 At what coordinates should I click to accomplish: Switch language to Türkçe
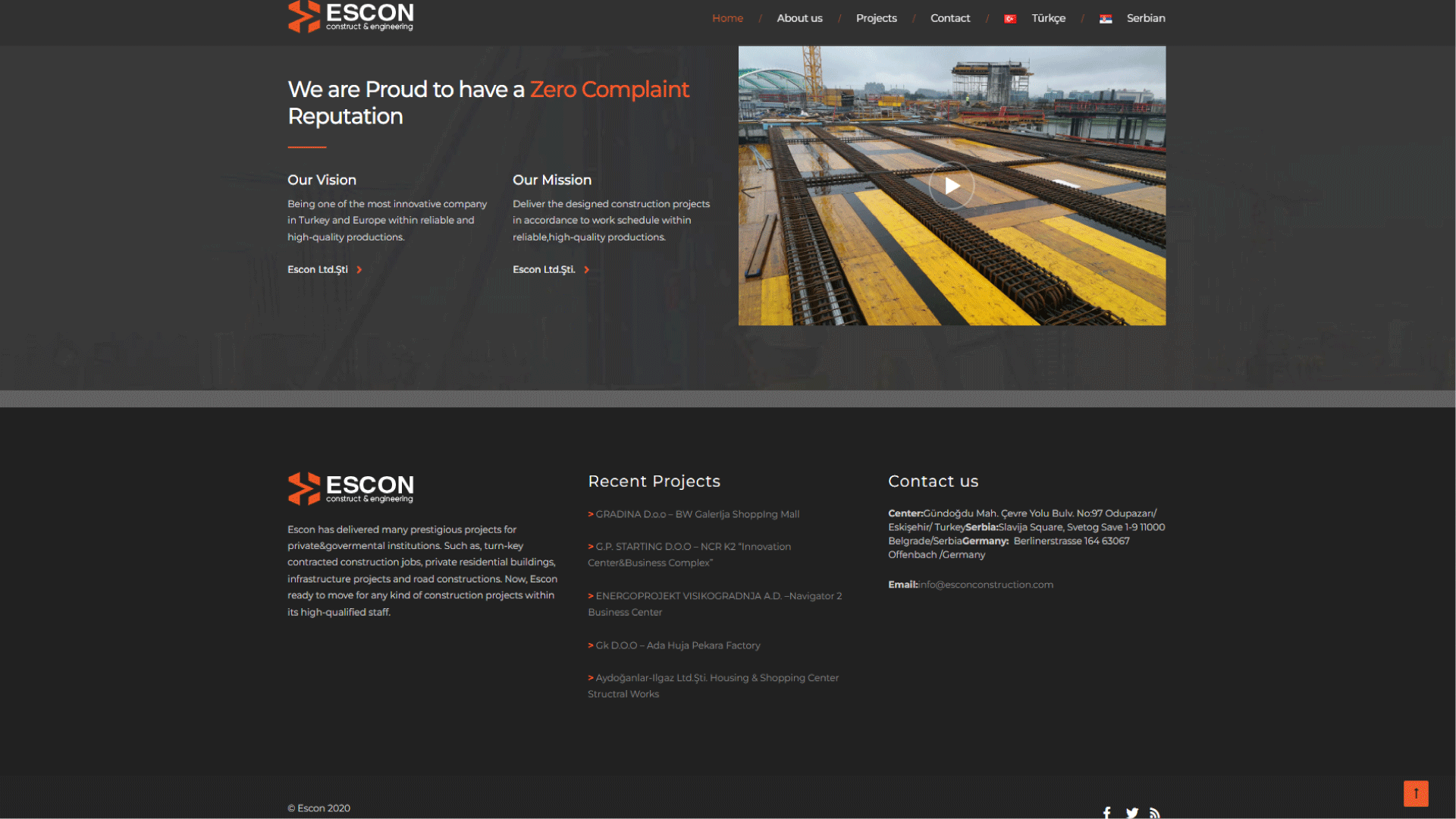[1048, 18]
